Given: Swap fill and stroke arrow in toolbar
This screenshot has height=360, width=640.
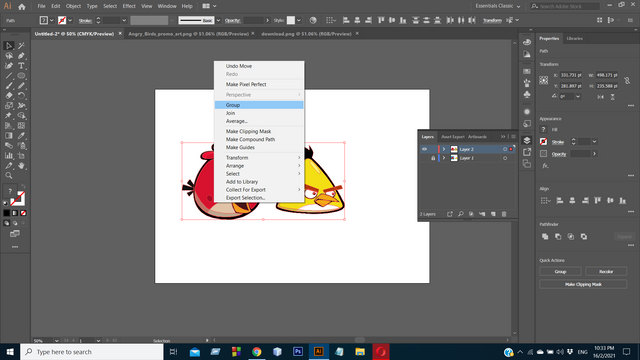Looking at the screenshot, I should 23,187.
